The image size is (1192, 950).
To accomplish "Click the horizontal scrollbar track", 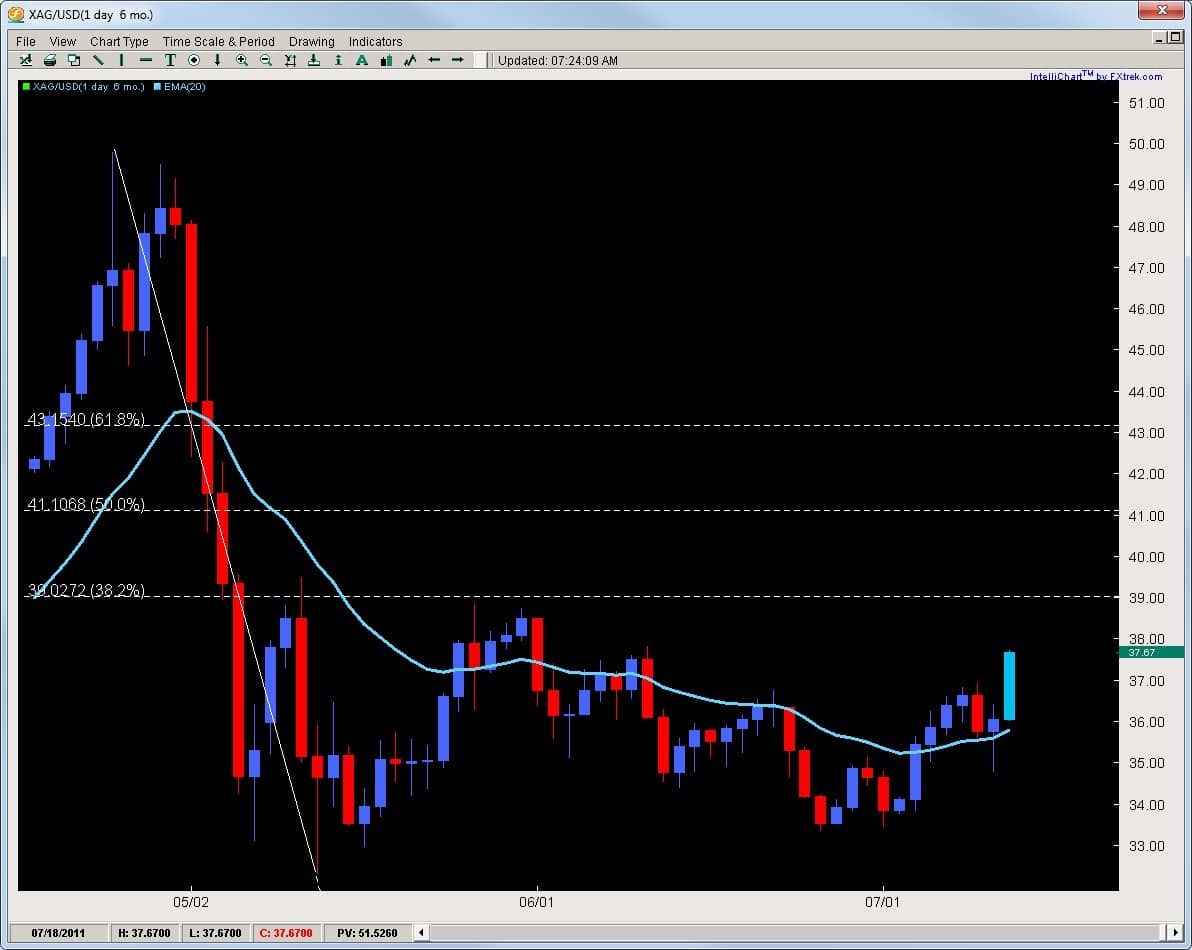I will tap(795, 932).
